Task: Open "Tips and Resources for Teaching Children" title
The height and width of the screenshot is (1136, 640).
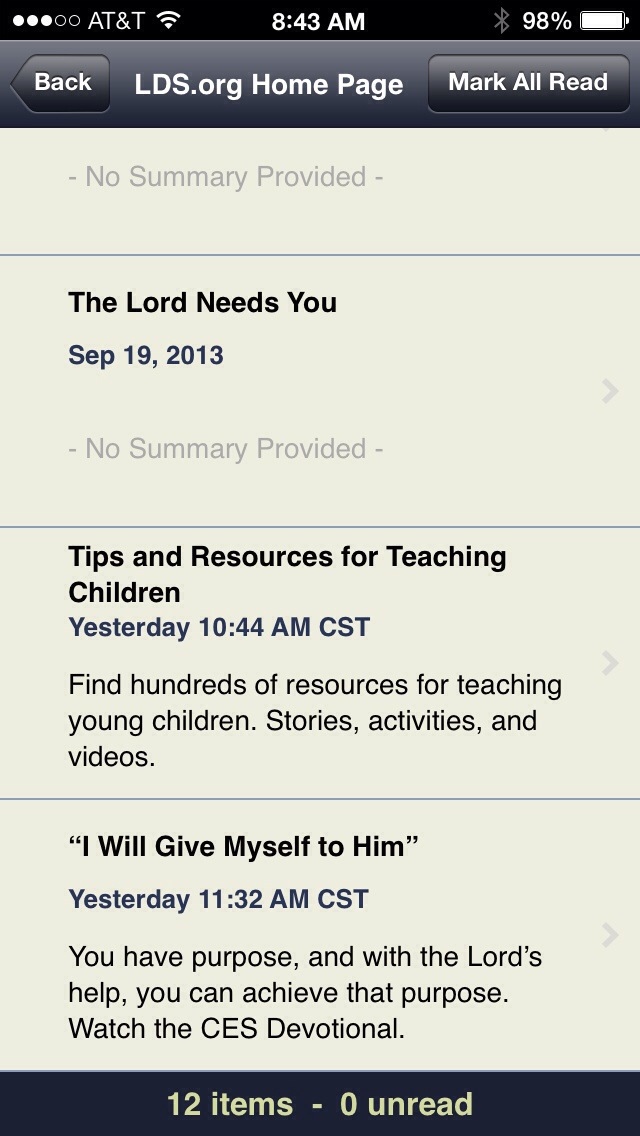Action: click(x=287, y=575)
